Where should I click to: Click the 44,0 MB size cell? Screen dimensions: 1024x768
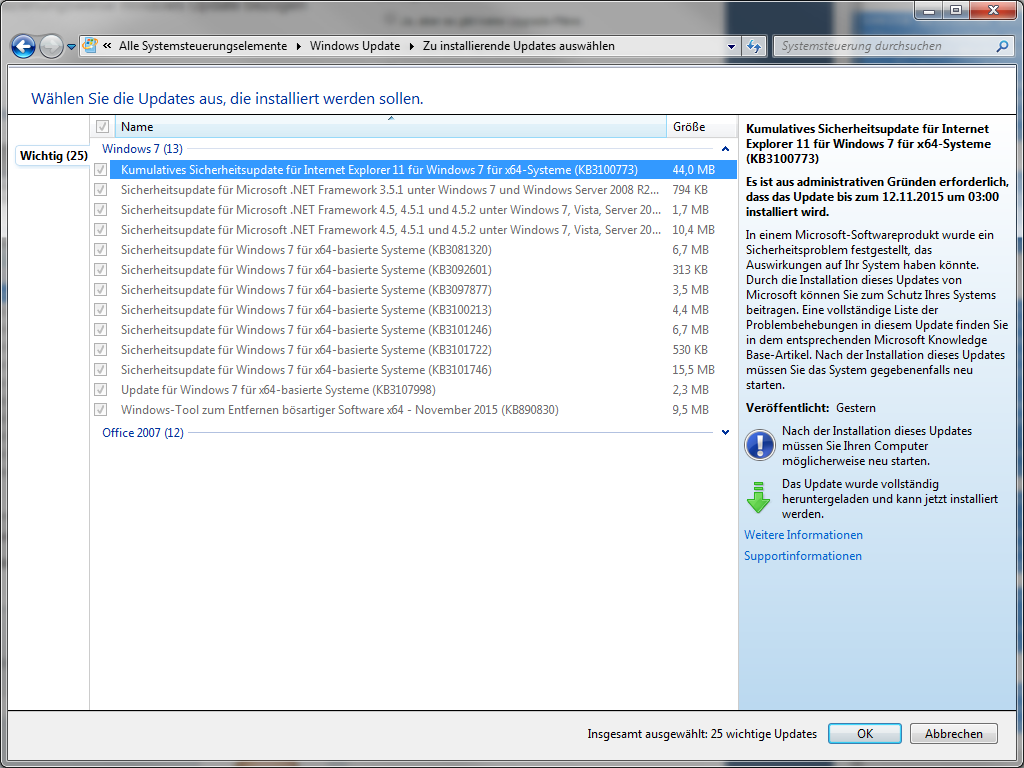(x=694, y=170)
